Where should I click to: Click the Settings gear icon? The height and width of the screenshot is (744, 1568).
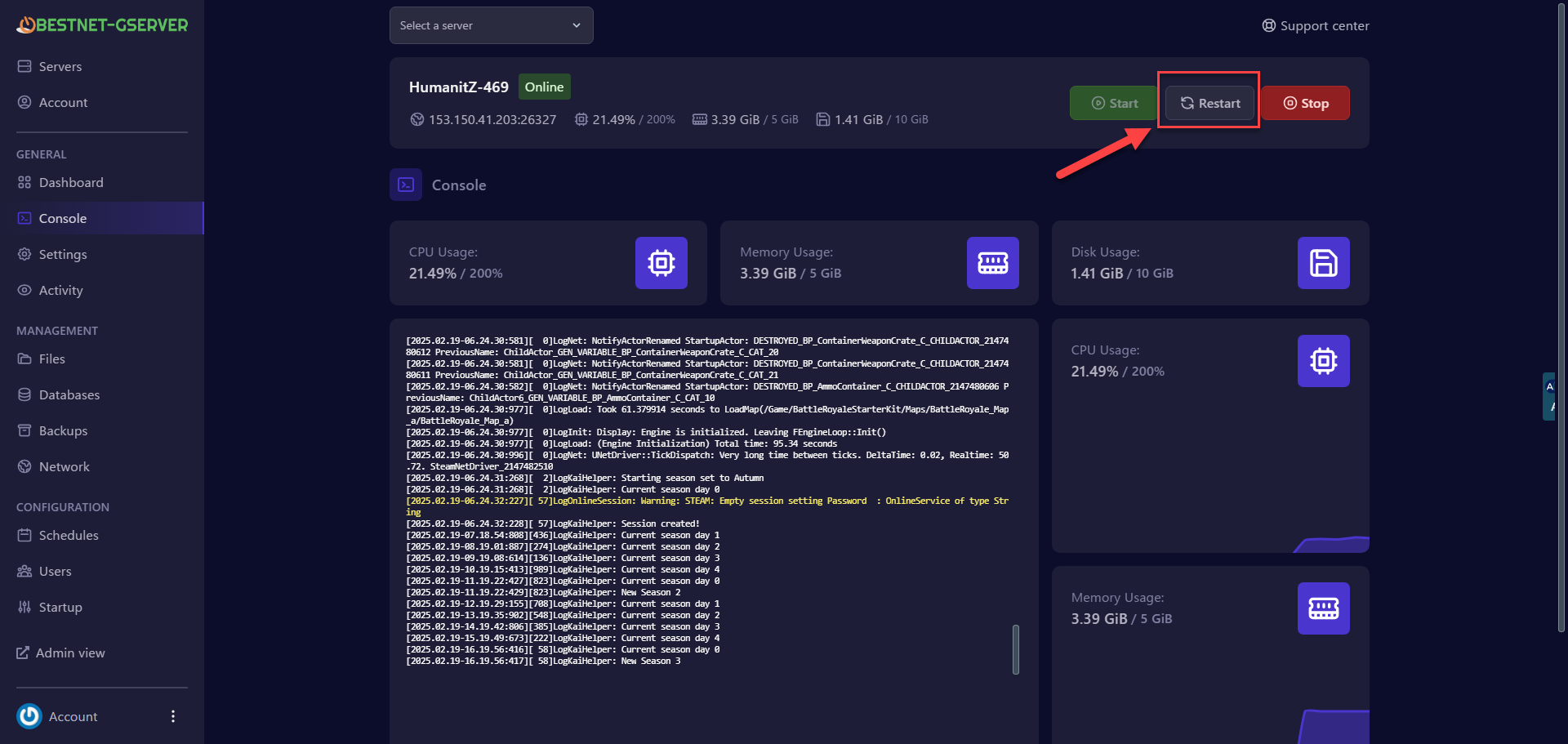24,254
